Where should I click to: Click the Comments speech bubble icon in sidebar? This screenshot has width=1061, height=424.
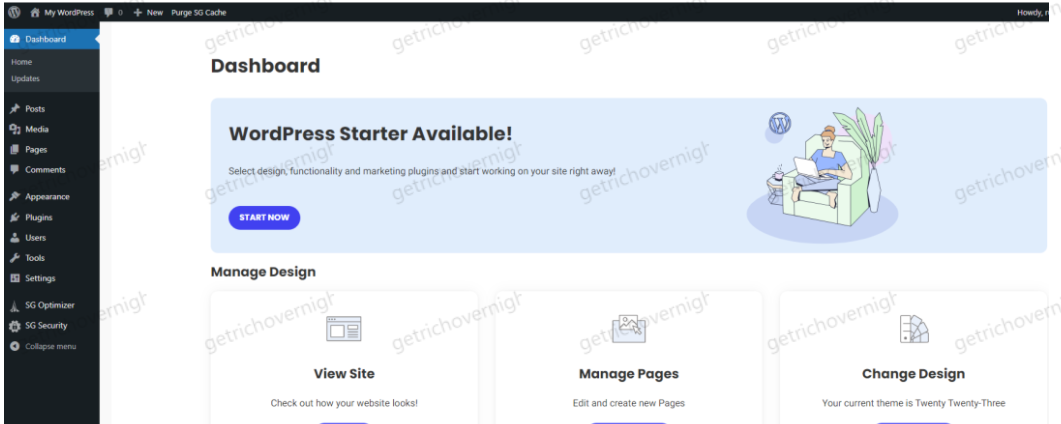point(15,170)
